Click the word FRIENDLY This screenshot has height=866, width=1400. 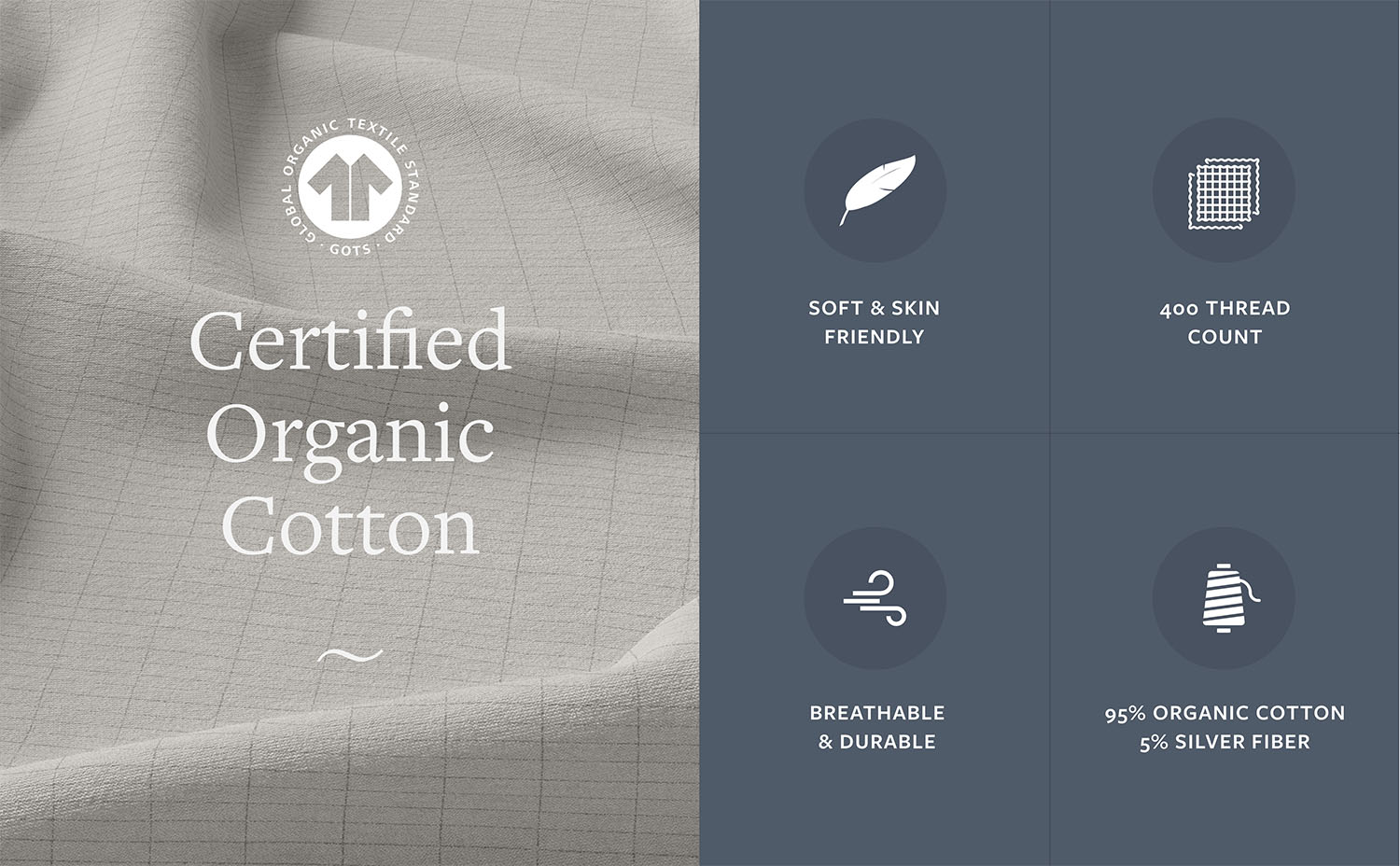pyautogui.click(x=875, y=337)
